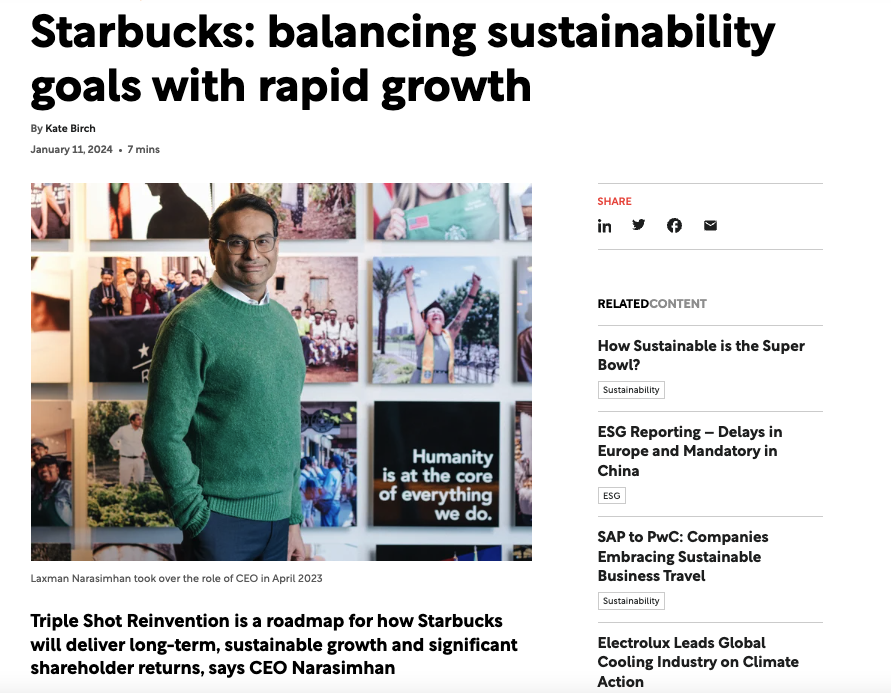Open author Kate Birch's profile
891x693 pixels.
[x=70, y=128]
